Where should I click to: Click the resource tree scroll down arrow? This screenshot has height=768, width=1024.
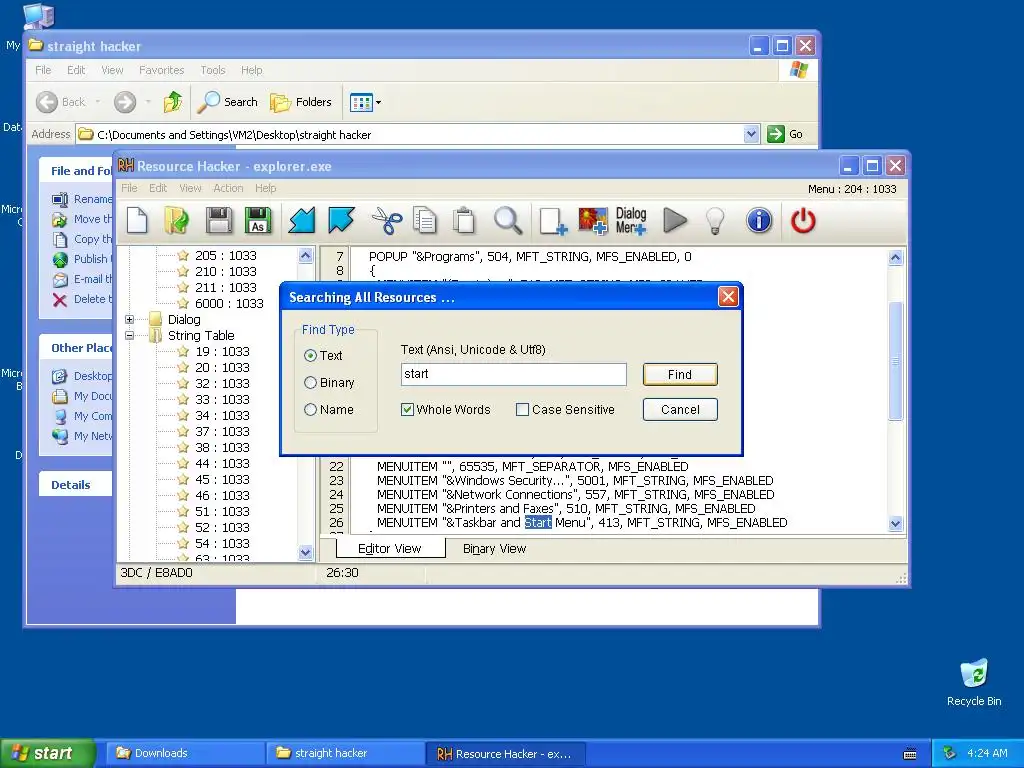tap(305, 552)
